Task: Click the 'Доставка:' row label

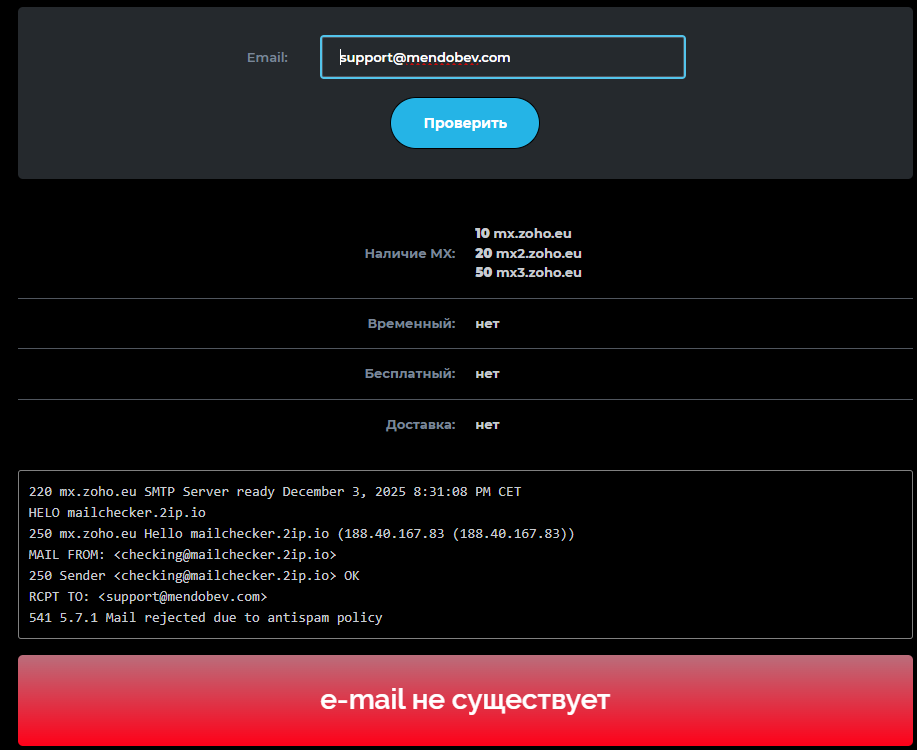Action: point(420,424)
